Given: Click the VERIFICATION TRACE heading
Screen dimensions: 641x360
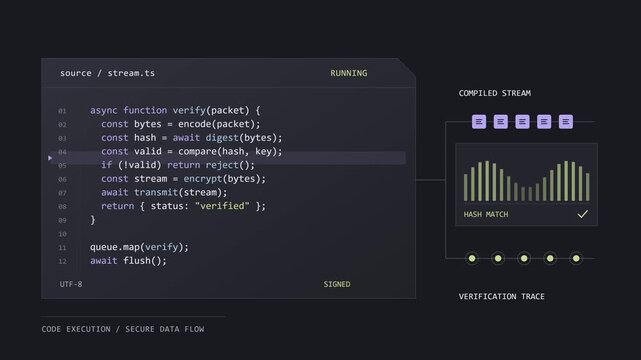Looking at the screenshot, I should click(502, 297).
